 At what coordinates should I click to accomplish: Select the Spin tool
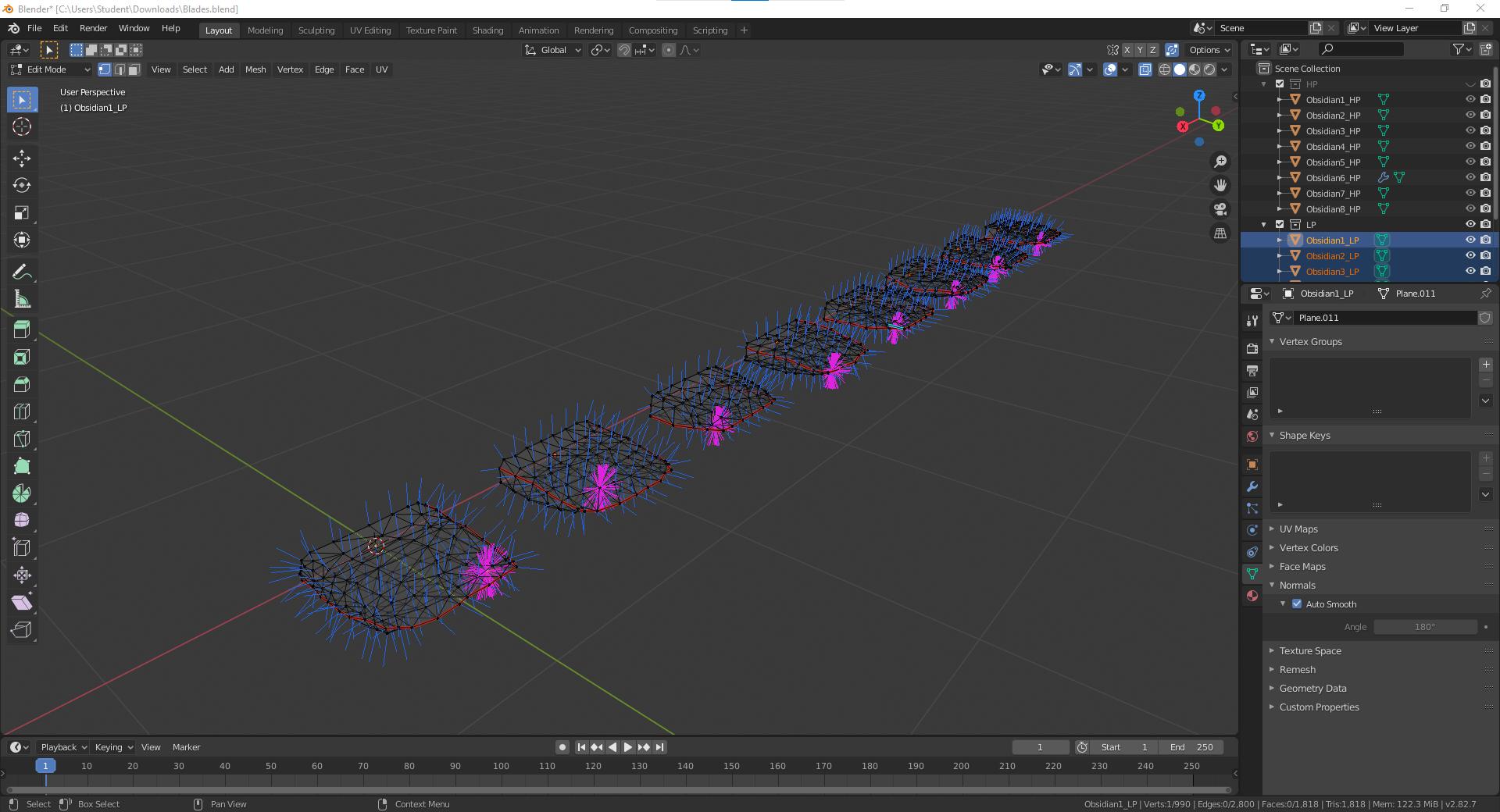click(22, 493)
